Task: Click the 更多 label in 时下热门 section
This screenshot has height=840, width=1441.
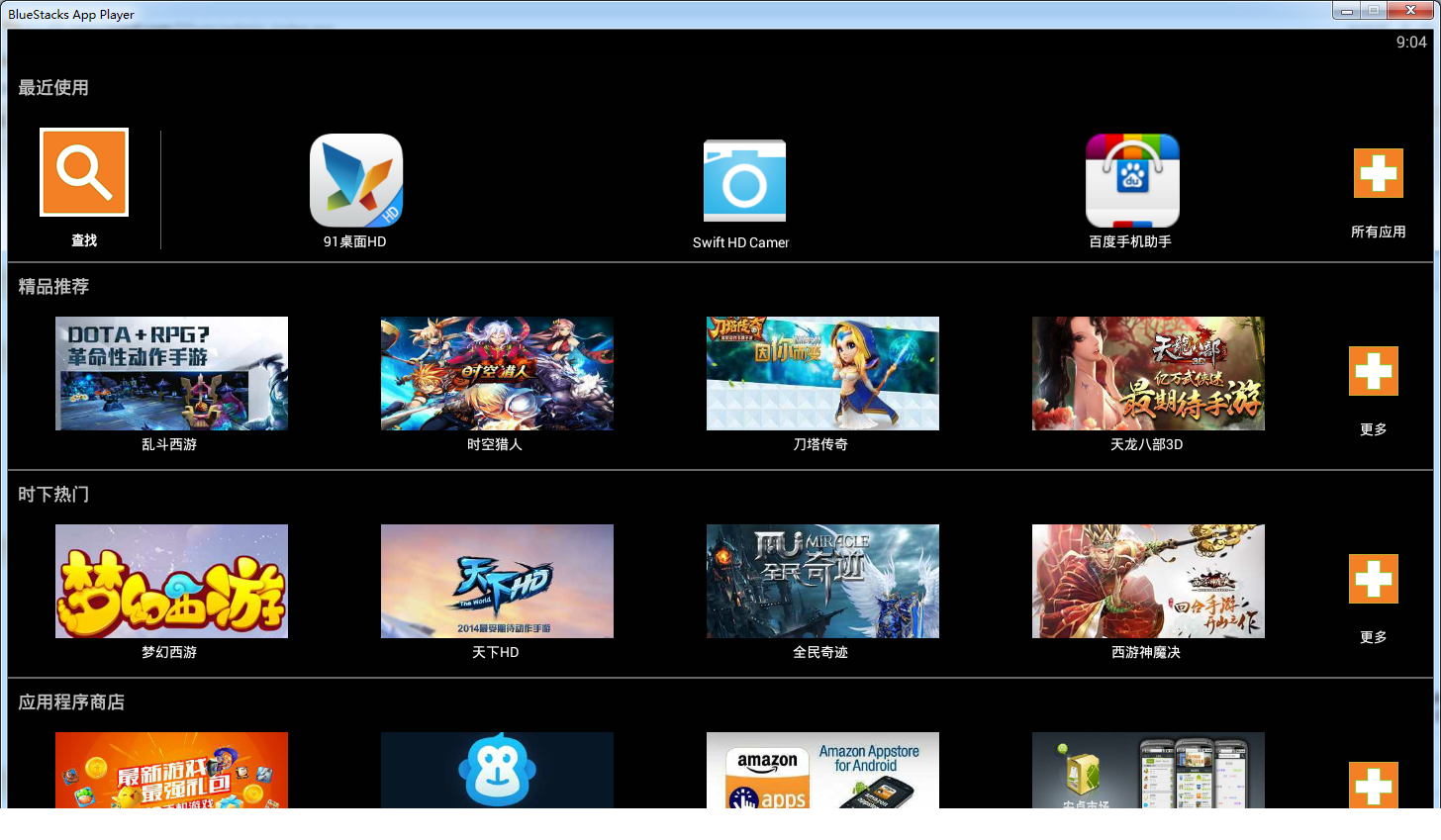Action: tap(1374, 637)
